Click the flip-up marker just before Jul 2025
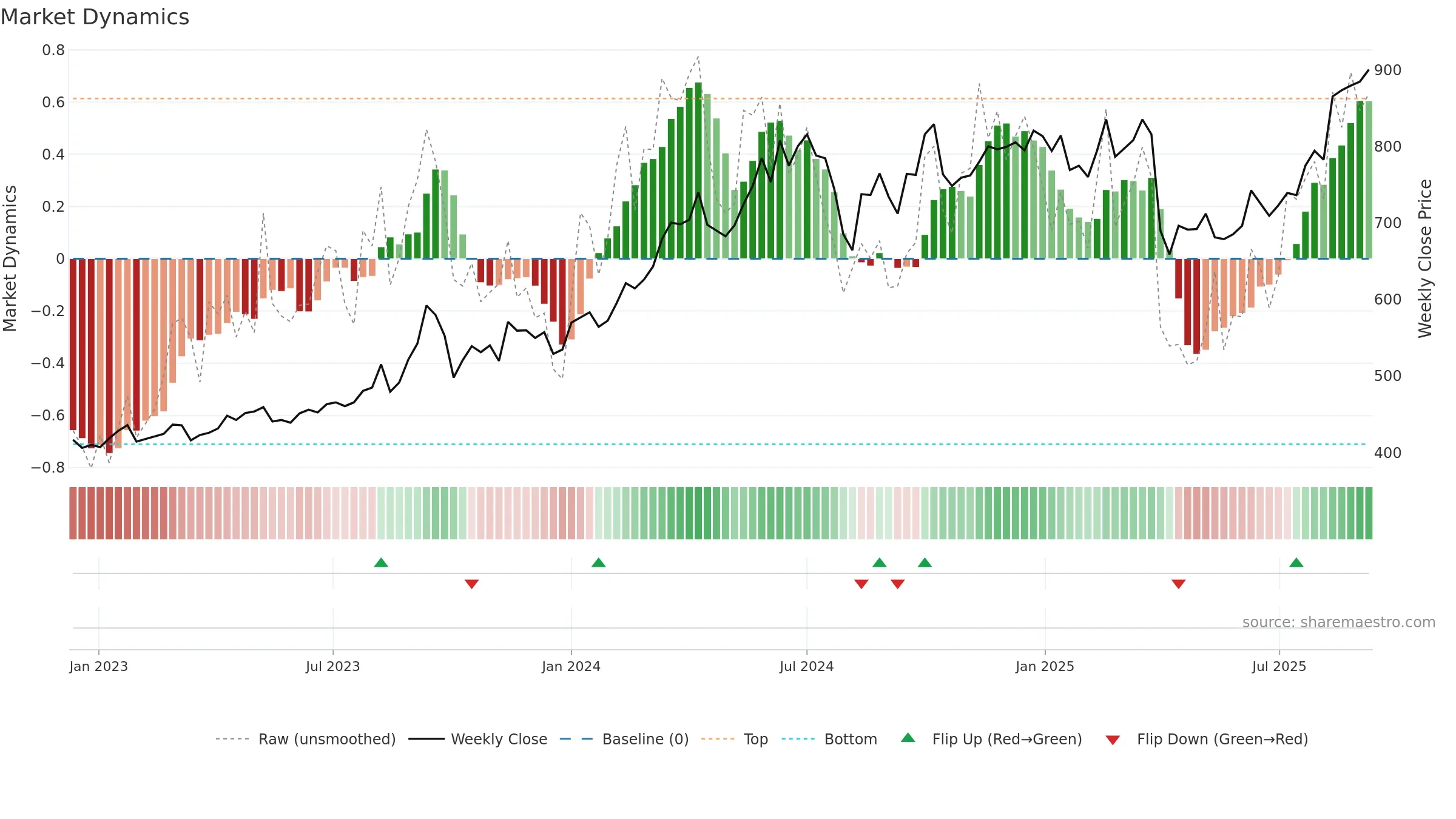Image resolution: width=1456 pixels, height=819 pixels. tap(1296, 562)
